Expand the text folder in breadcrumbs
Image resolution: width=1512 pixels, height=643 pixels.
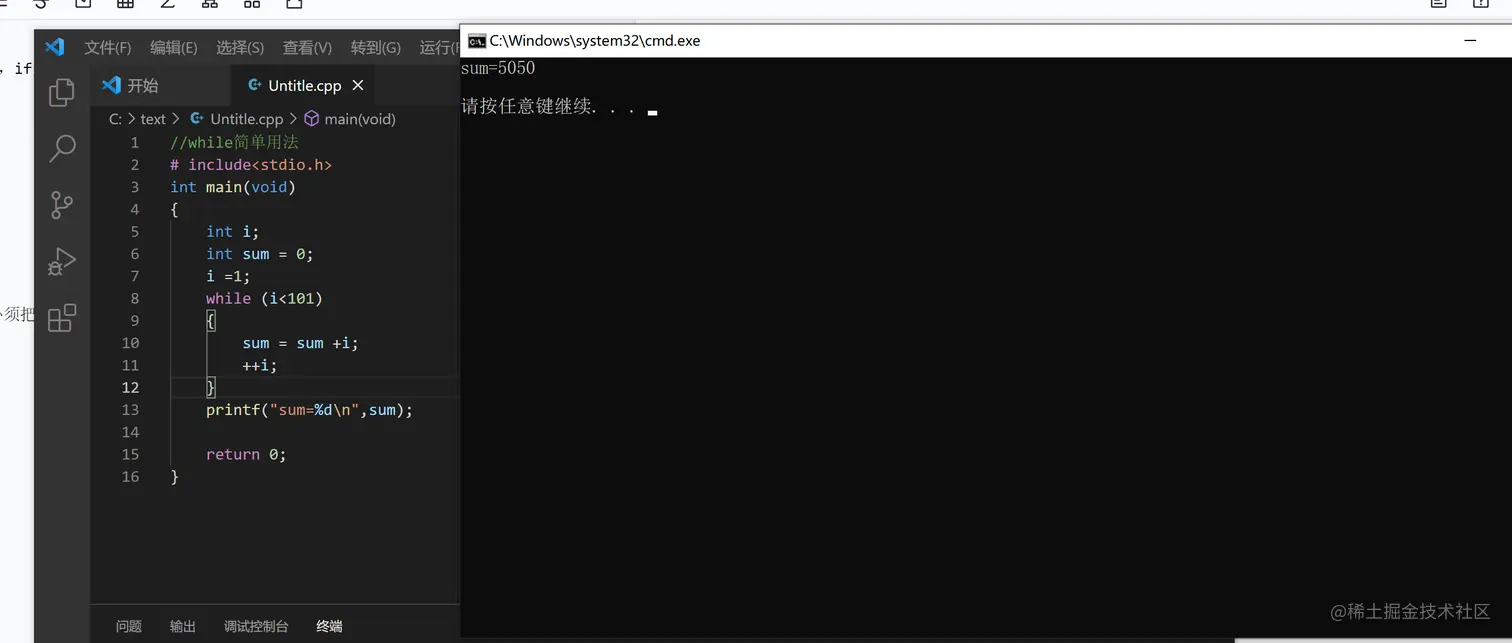tap(153, 119)
